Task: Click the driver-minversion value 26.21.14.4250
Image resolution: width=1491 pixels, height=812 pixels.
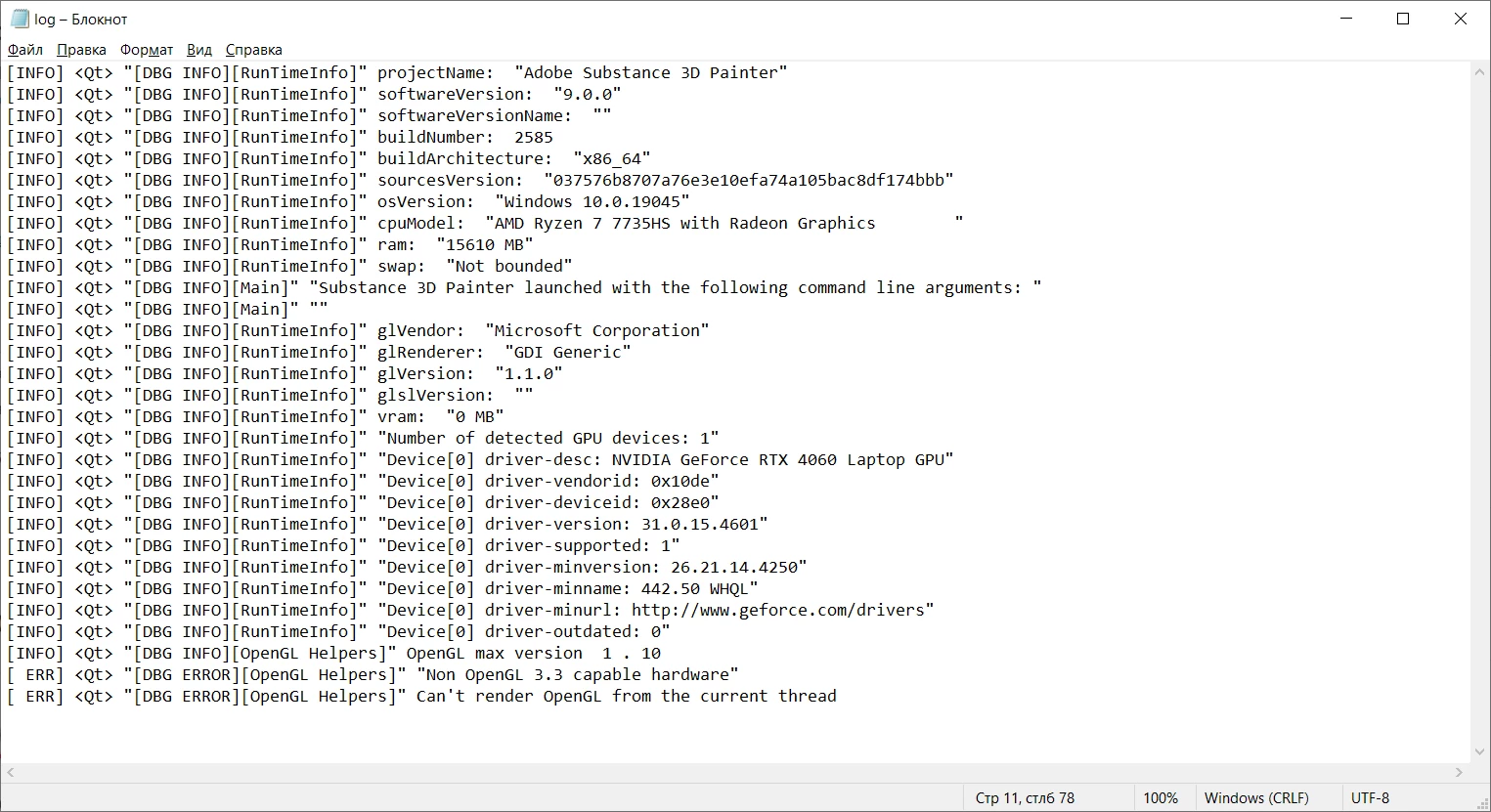Action: point(734,567)
